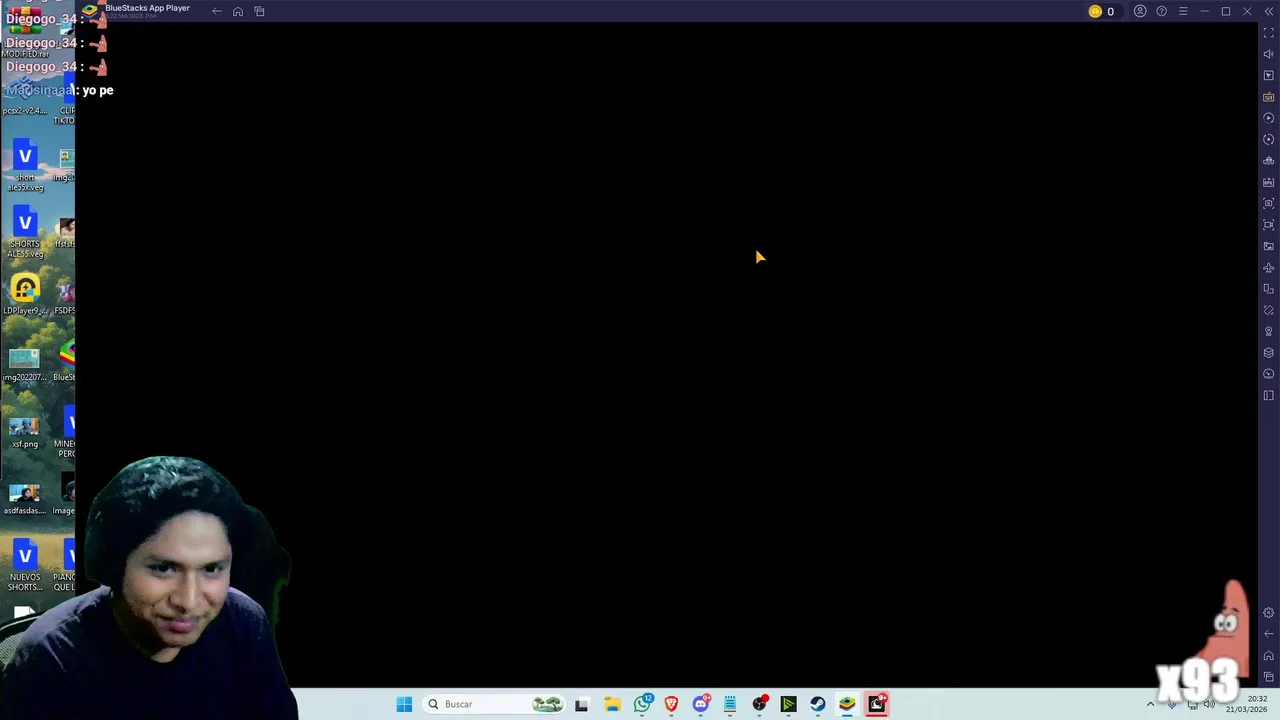The height and width of the screenshot is (720, 1280).
Task: Open BlueStacks multi-instance manager robot icon
Action: pyautogui.click(x=1269, y=161)
